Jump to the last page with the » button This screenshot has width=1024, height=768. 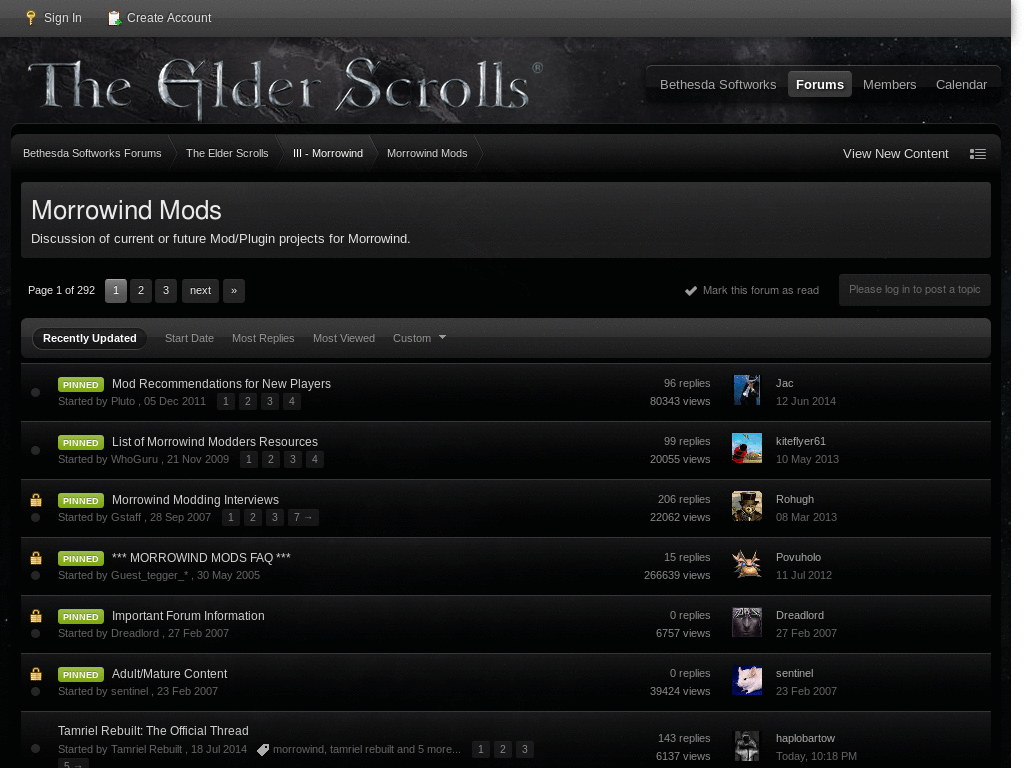[x=234, y=291]
